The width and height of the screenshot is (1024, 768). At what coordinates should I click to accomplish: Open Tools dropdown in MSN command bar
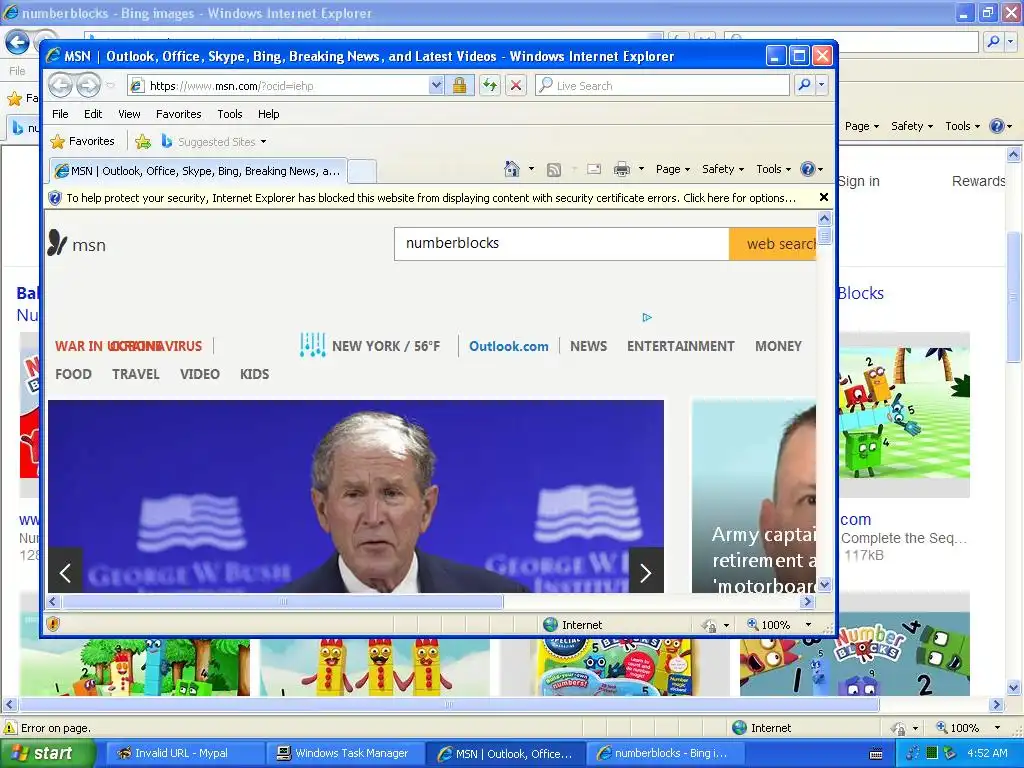(x=773, y=169)
